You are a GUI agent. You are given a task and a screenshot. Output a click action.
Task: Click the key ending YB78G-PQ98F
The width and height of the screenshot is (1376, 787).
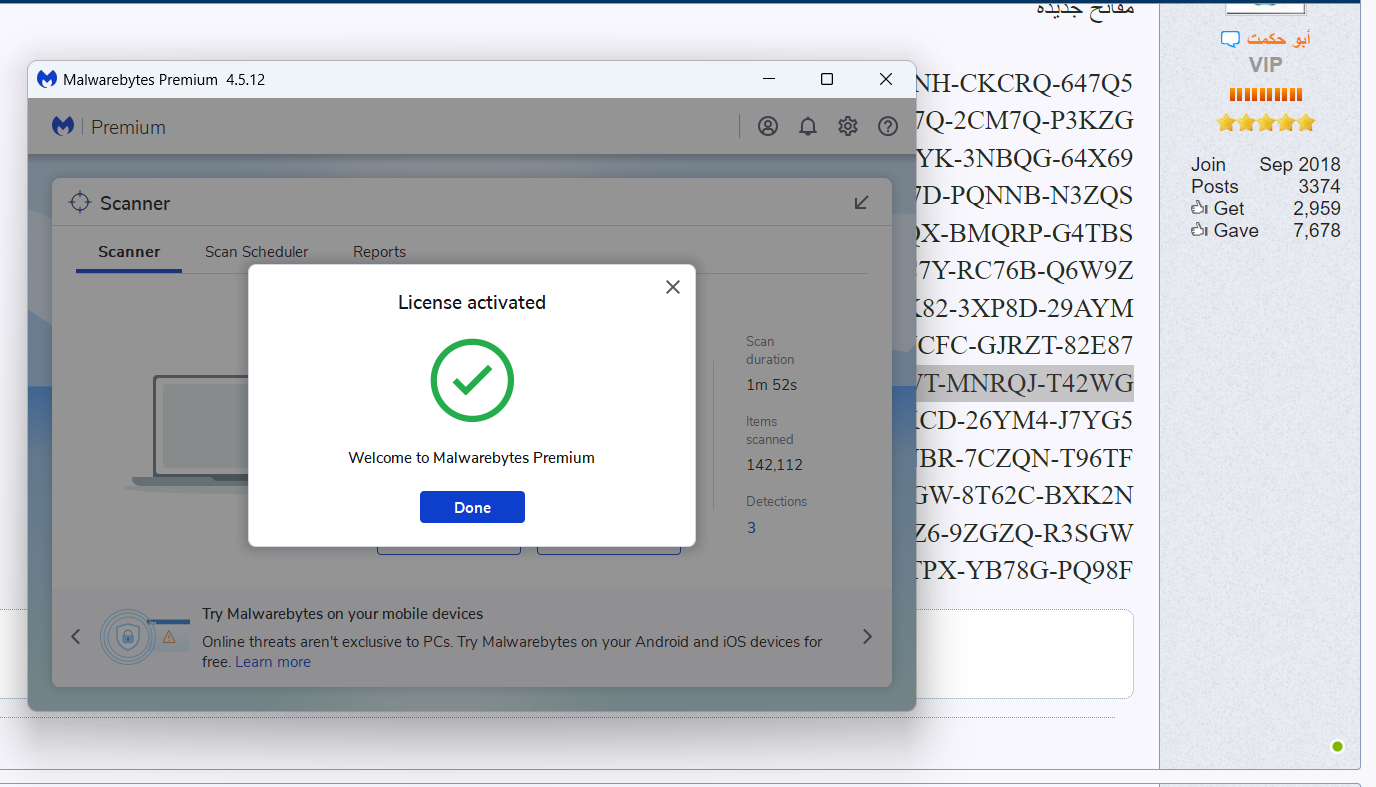[1025, 571]
